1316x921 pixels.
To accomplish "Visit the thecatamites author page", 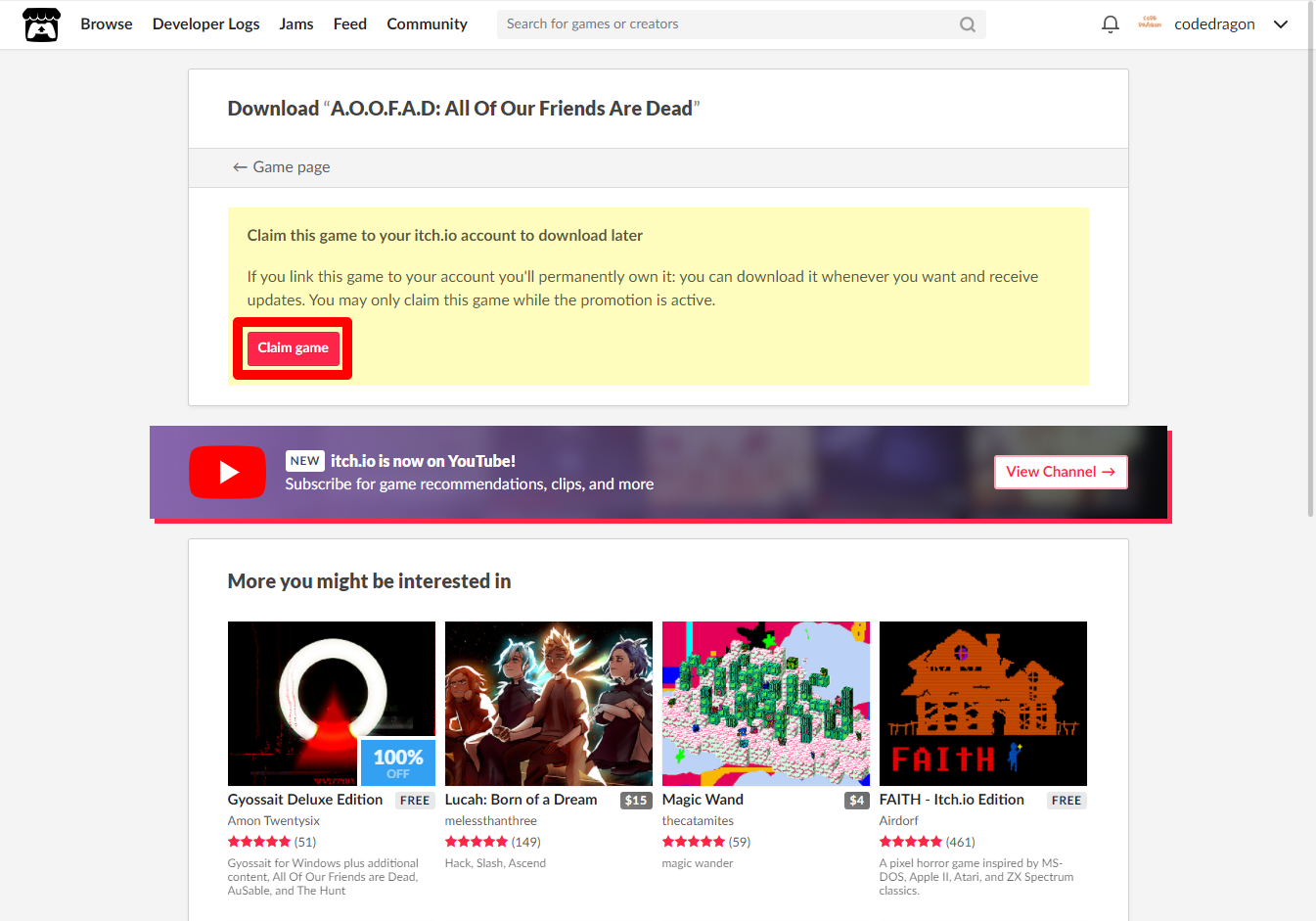I will (x=698, y=821).
